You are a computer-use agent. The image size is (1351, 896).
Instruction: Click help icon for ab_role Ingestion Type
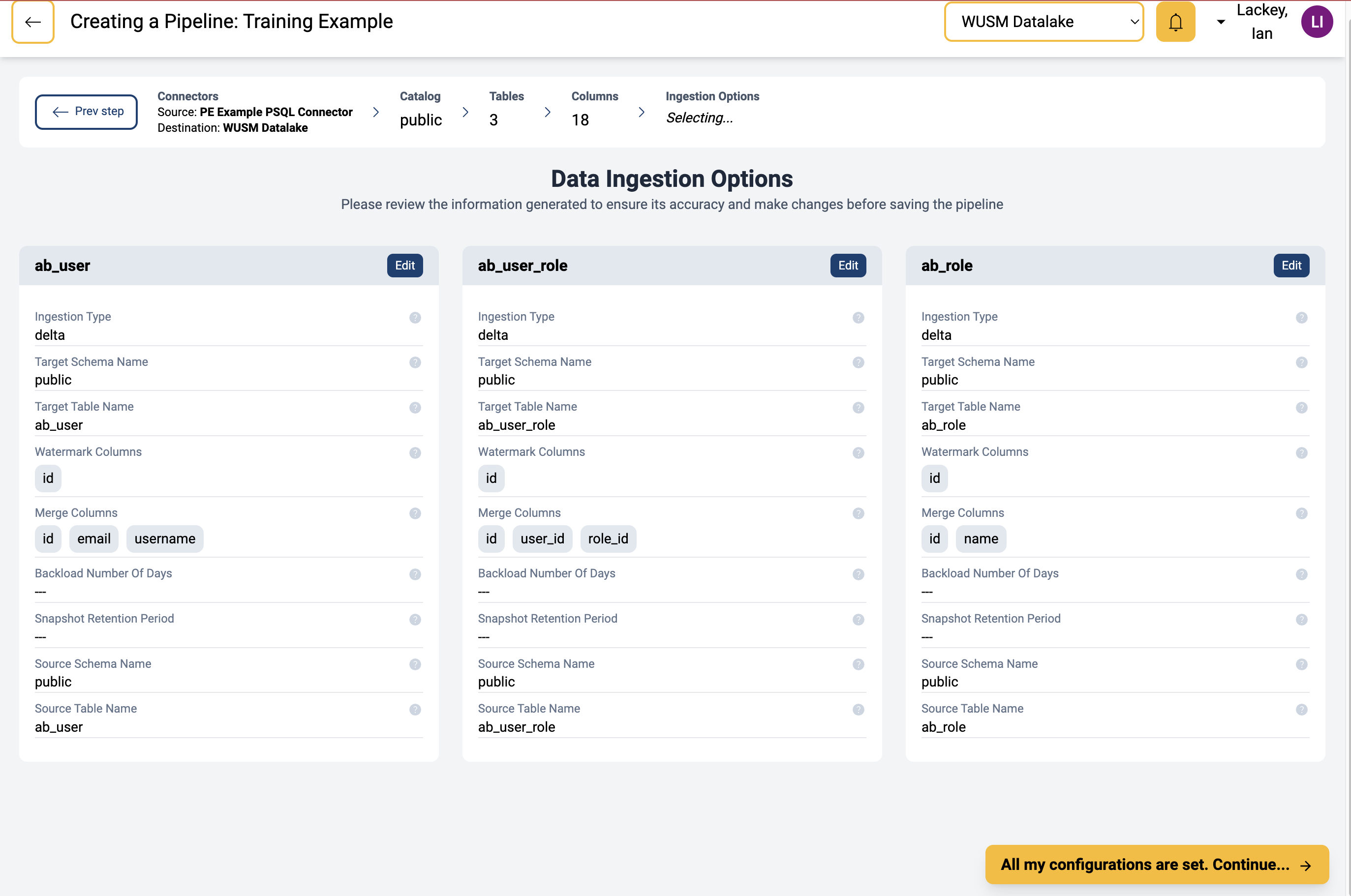(x=1302, y=318)
